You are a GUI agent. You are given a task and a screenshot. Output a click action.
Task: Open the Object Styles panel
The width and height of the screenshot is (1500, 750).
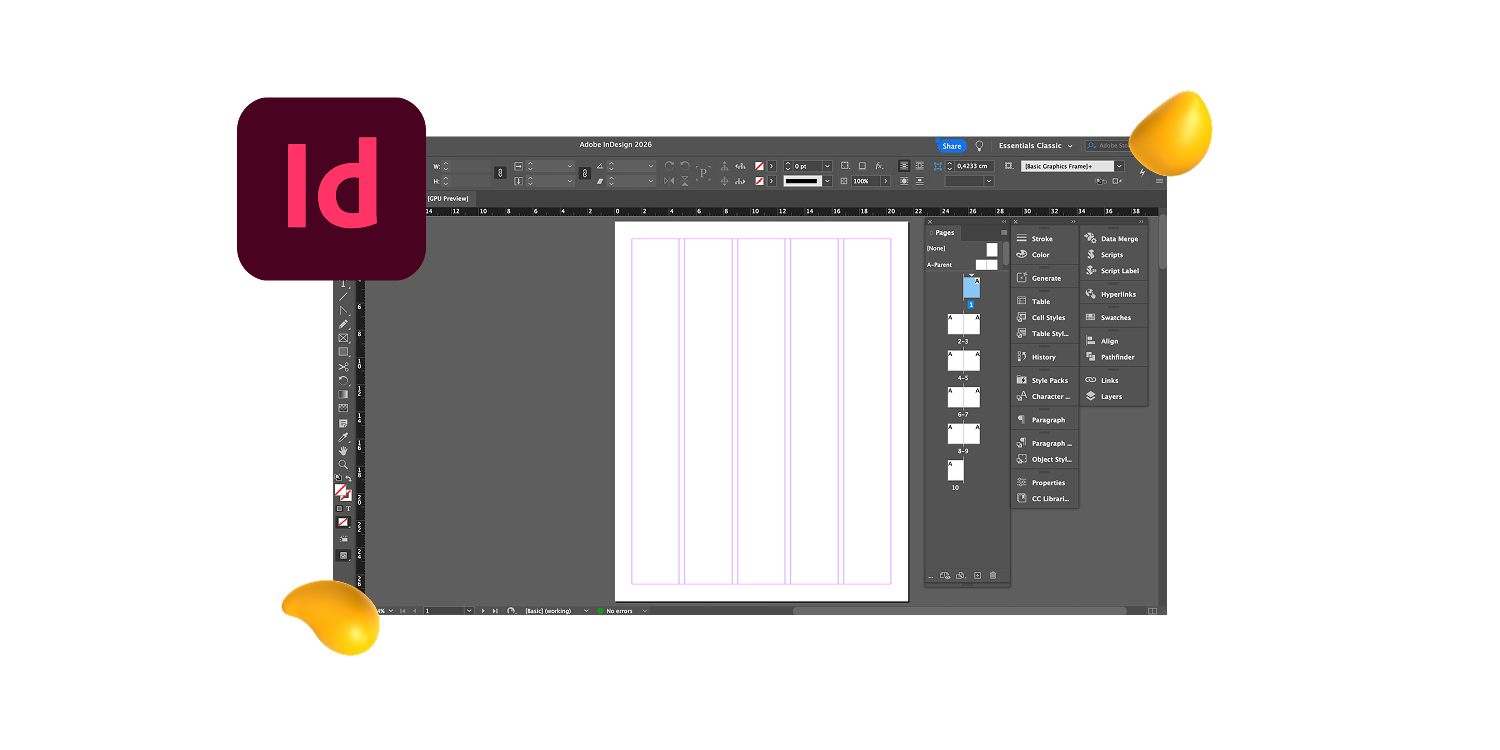point(1044,459)
